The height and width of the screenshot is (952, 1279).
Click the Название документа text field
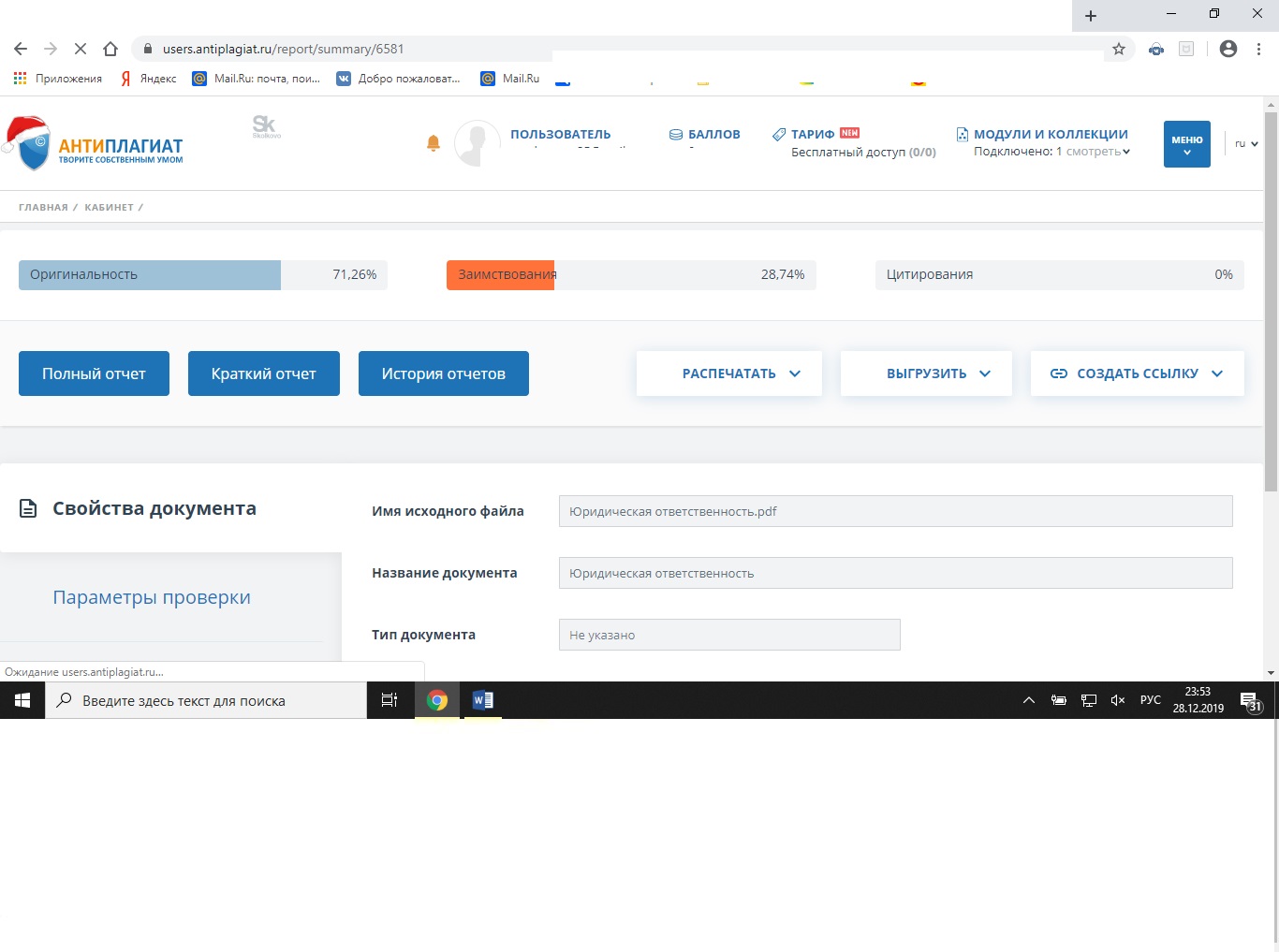click(895, 573)
